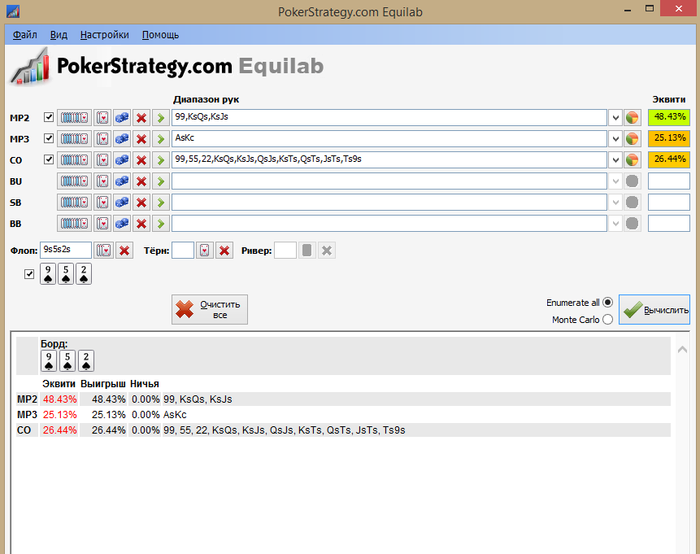Viewport: 700px width, 554px height.
Task: Open card picker for MP2 row
Action: click(103, 118)
